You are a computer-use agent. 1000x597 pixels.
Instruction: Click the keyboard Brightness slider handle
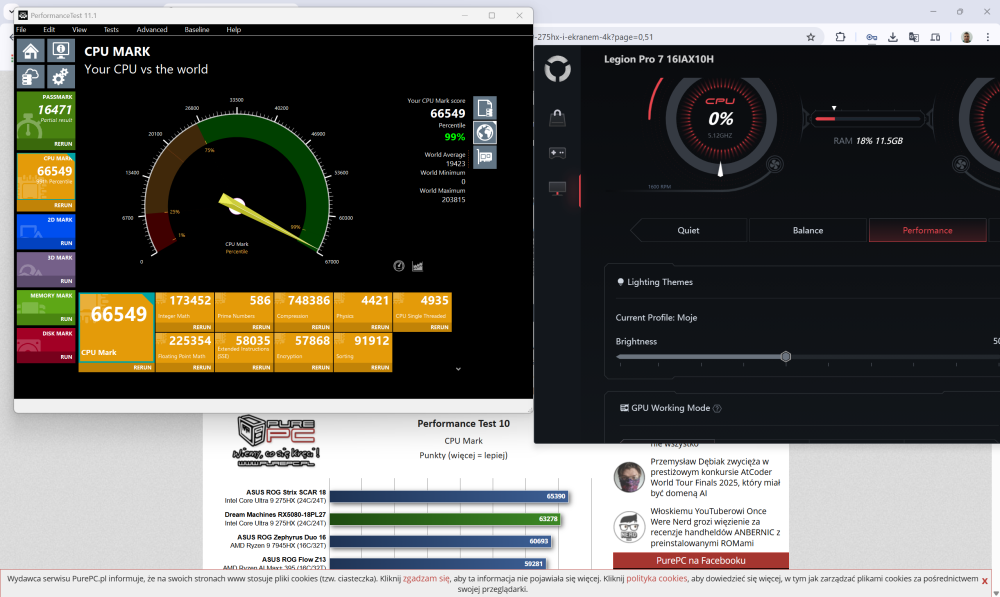(786, 356)
